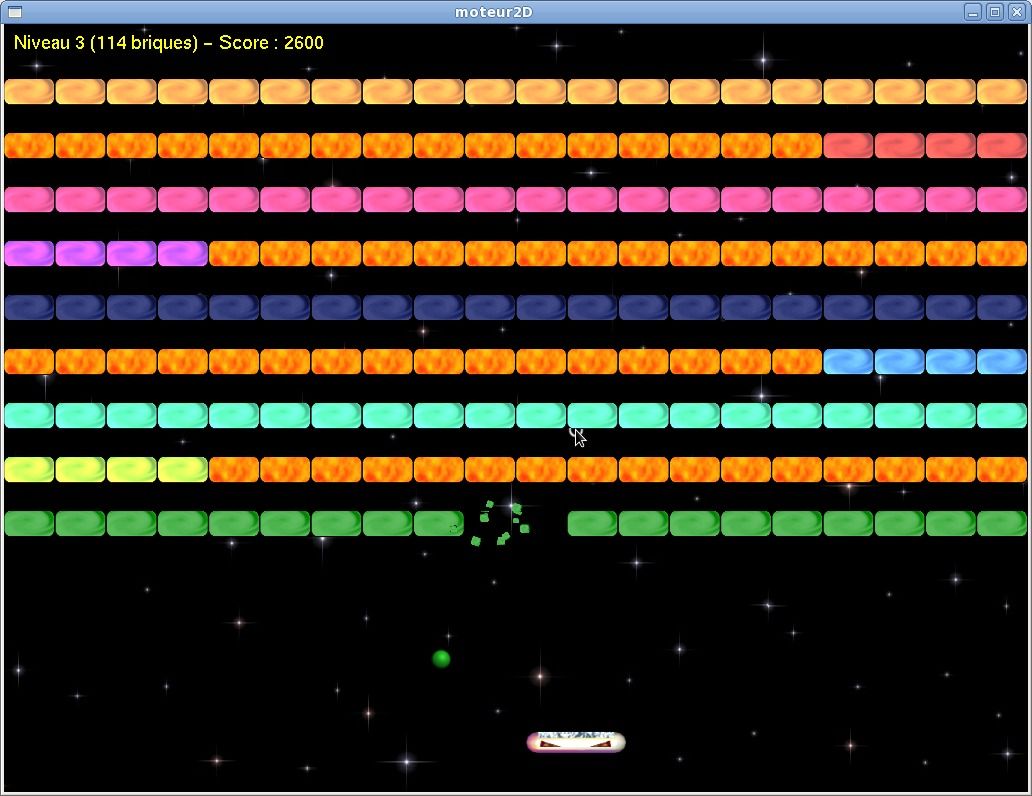Open the window menu icon in title bar
Viewport: 1032px width, 796px height.
(x=14, y=12)
